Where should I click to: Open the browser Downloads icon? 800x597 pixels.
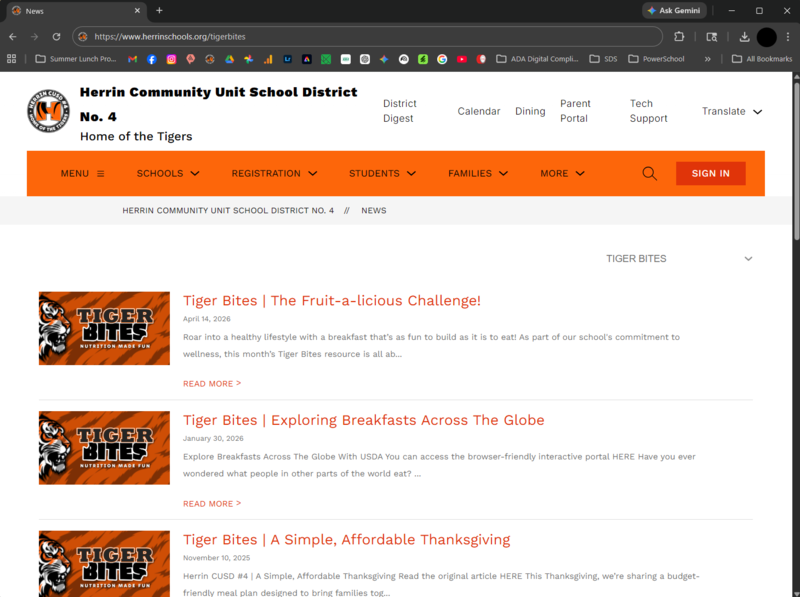tap(744, 35)
